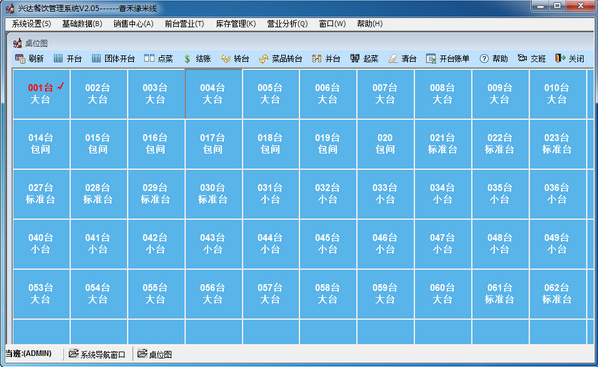Select table 017台 包间
The width and height of the screenshot is (598, 367).
(x=214, y=144)
